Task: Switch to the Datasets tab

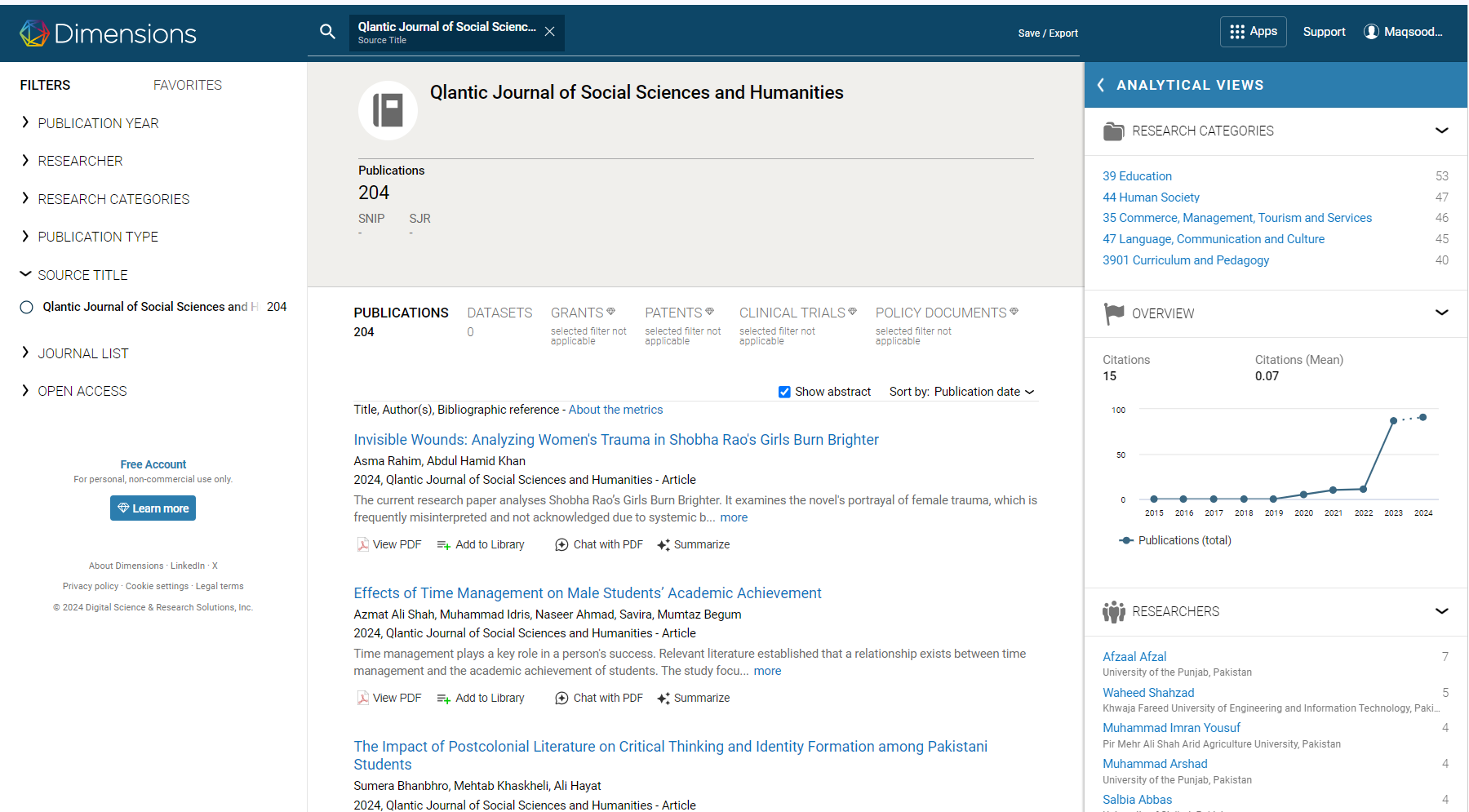Action: [x=499, y=313]
